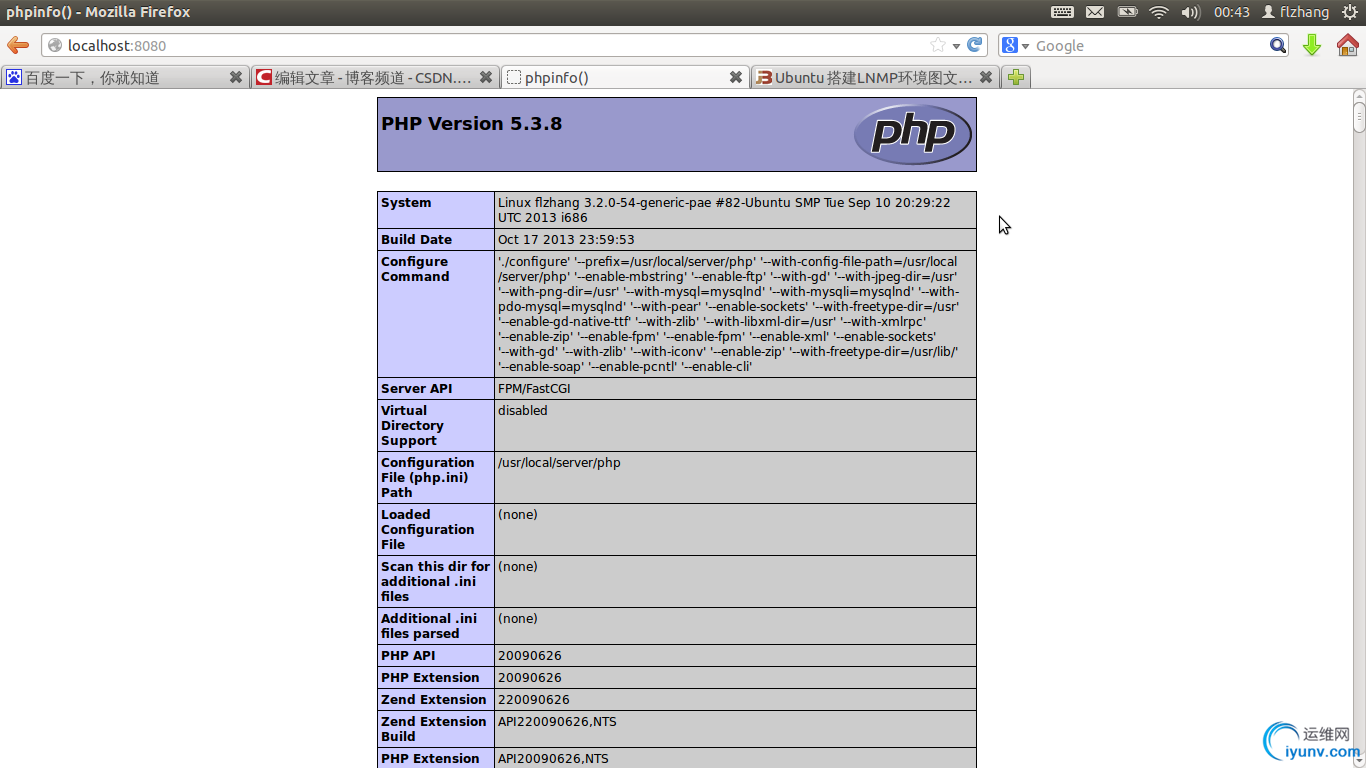The width and height of the screenshot is (1366, 768).
Task: Click "(none)" in the Scan this dir row
Action: [x=518, y=567]
